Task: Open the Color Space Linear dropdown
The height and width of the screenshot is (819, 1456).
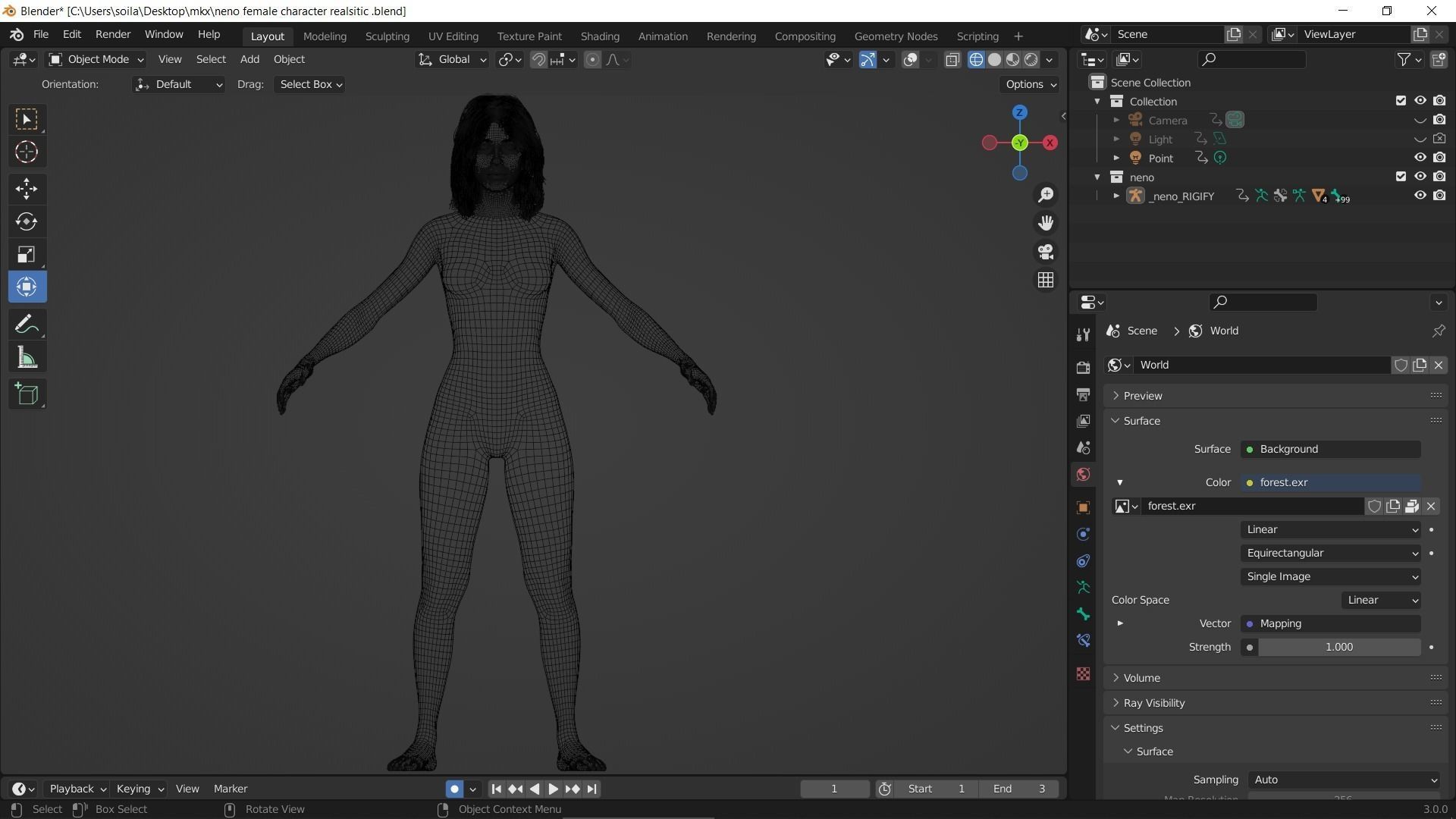Action: click(1381, 600)
